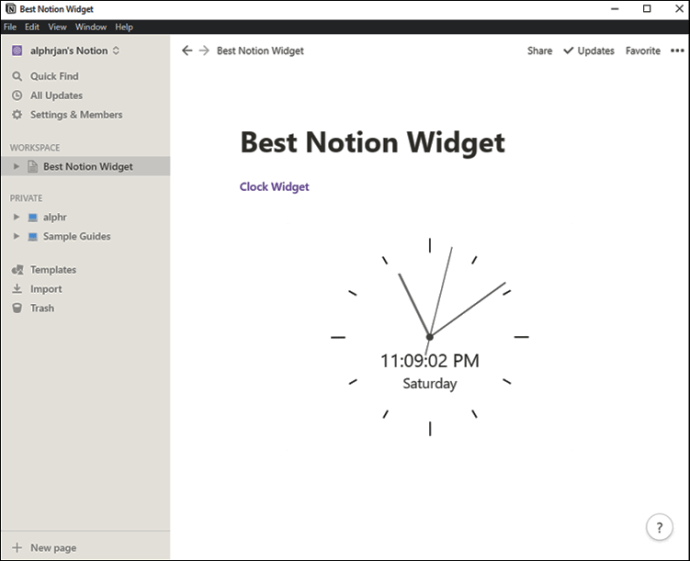Click the Saturday label in clock widget

[x=430, y=384]
